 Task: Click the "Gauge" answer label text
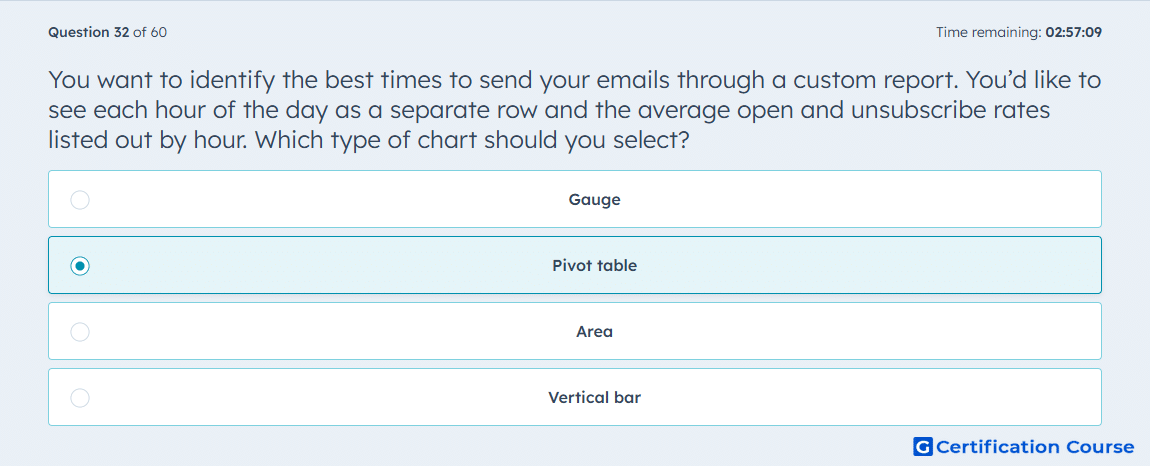click(x=594, y=200)
